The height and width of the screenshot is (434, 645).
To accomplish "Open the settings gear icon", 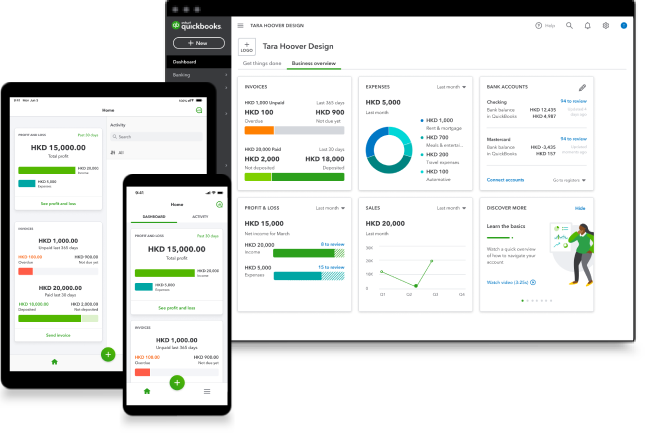I will pyautogui.click(x=606, y=26).
